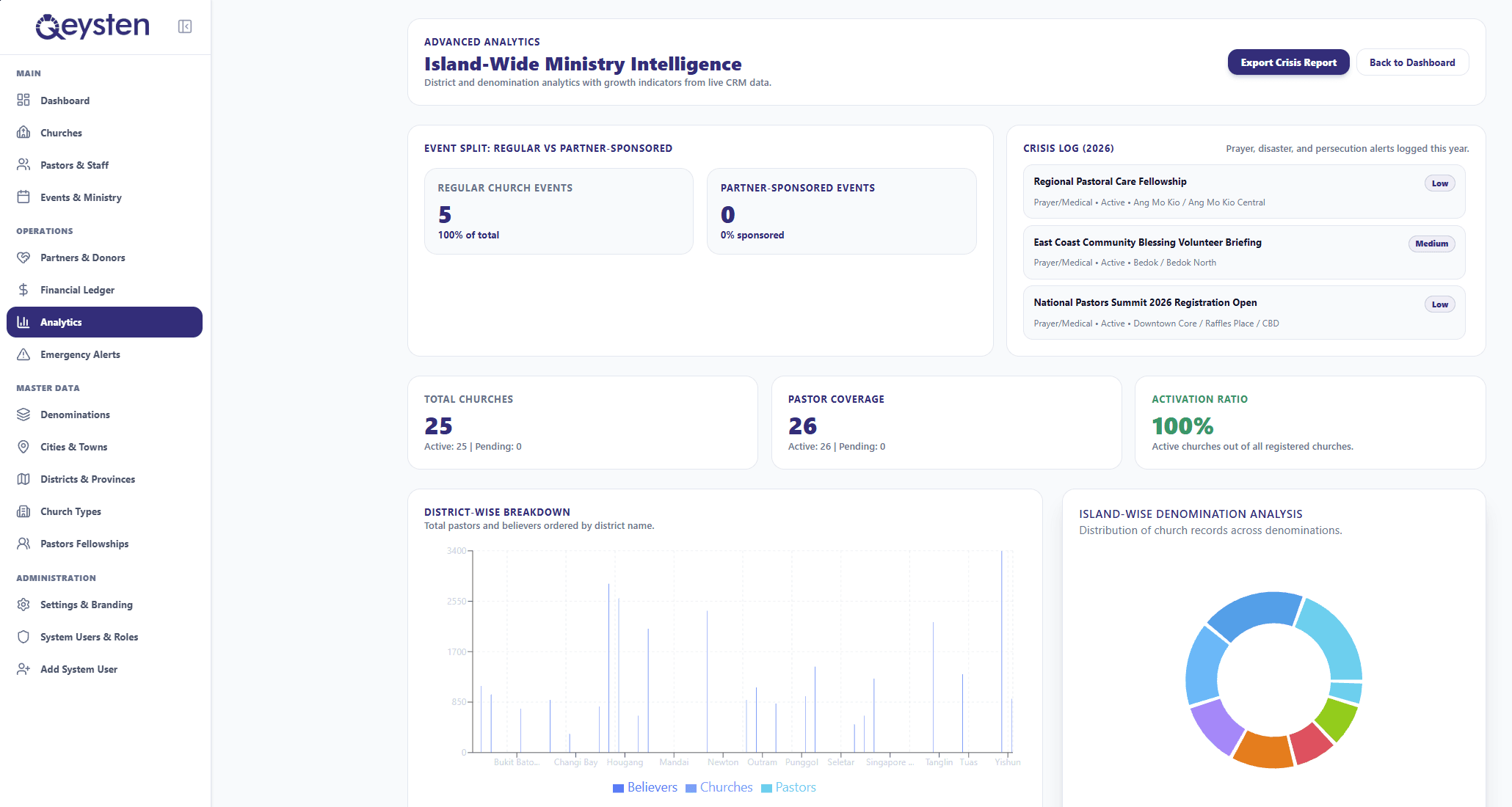Screen dimensions: 1512x807
Task: Click the green donut chart segment
Action: pos(1337,720)
